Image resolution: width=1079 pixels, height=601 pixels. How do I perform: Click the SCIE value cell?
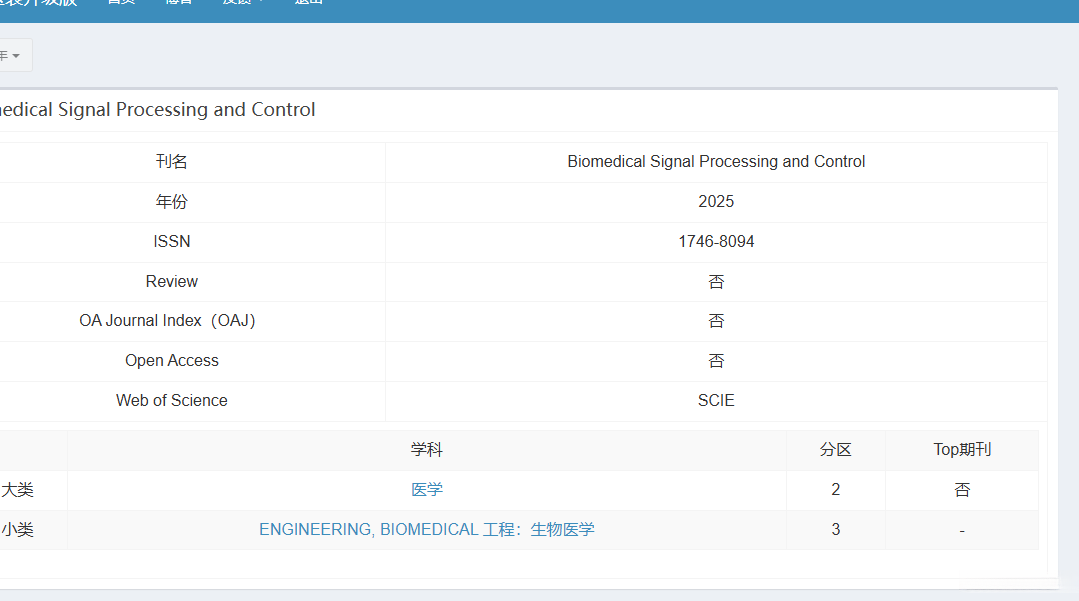point(716,401)
